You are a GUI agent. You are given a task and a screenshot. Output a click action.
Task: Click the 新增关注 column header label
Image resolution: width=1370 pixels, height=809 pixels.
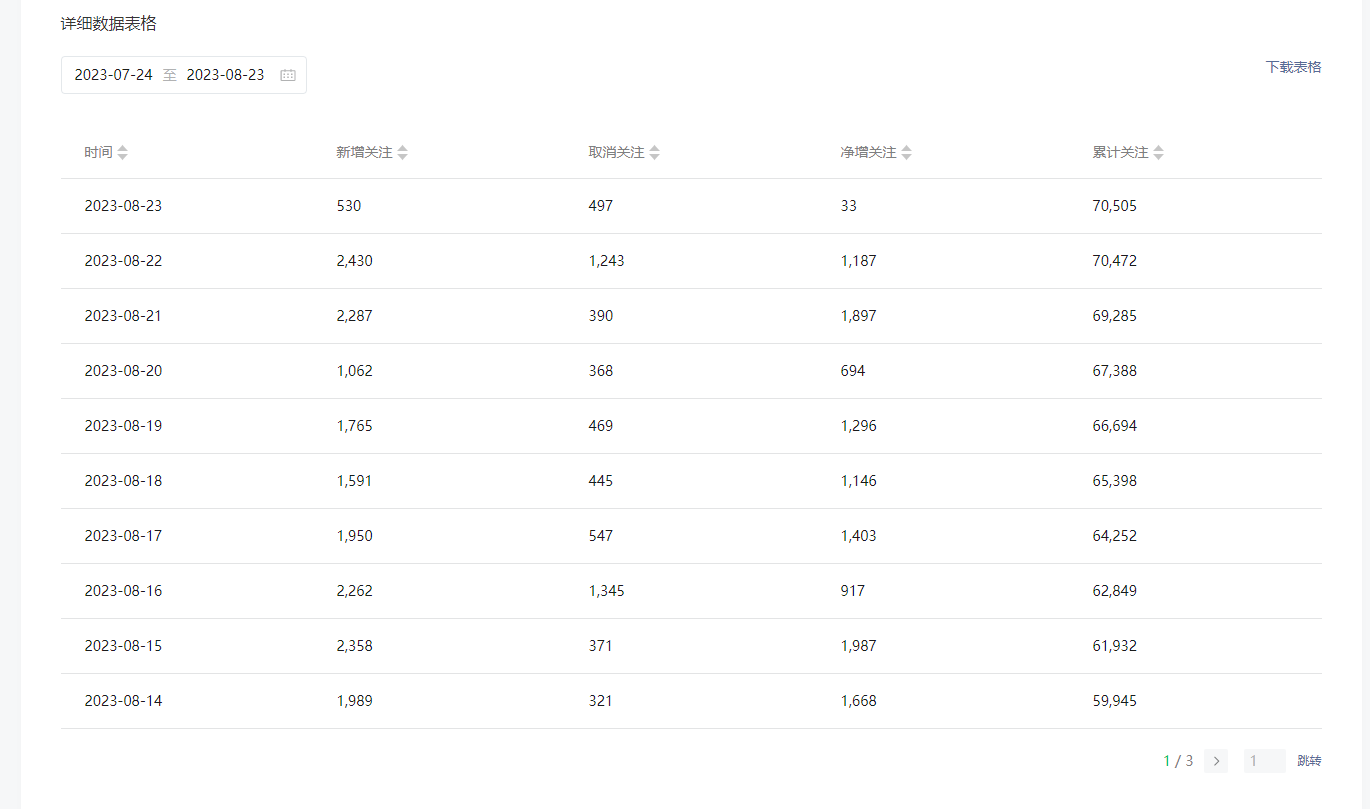[364, 153]
